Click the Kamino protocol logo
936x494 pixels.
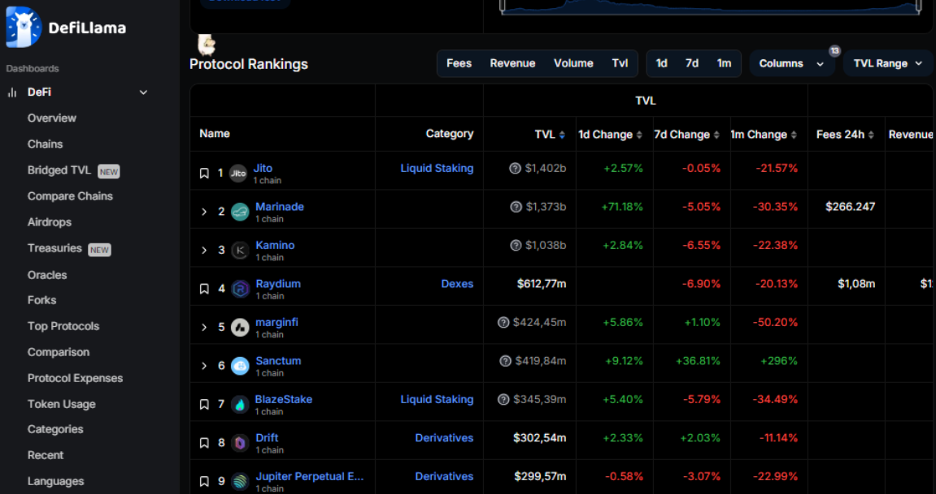point(240,251)
